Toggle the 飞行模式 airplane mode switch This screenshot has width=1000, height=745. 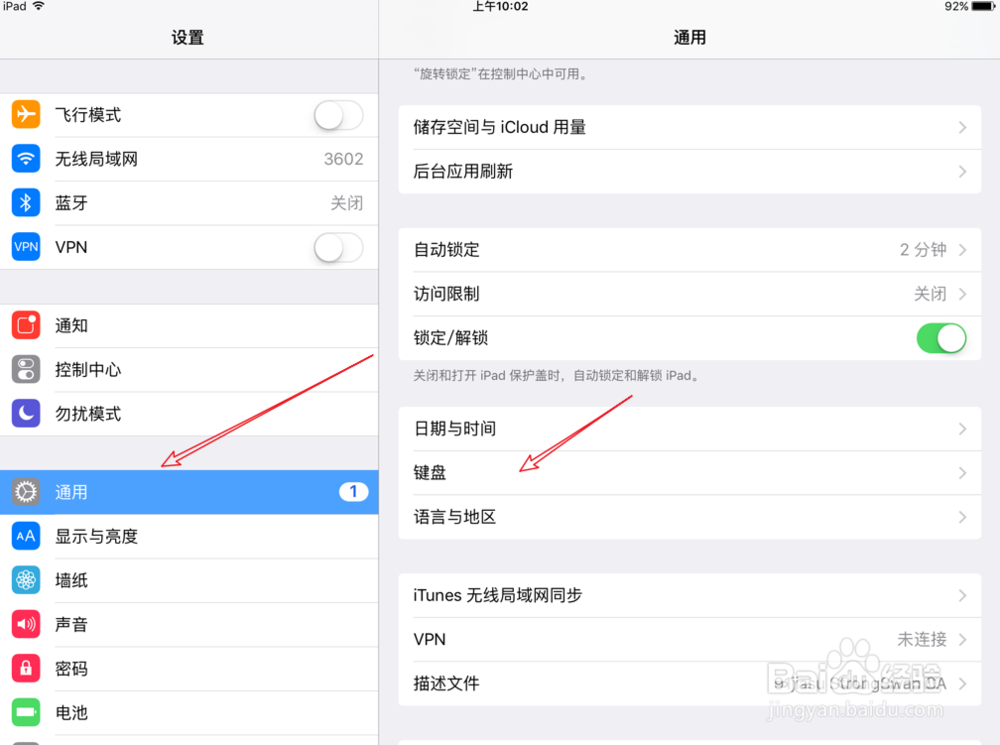(339, 115)
